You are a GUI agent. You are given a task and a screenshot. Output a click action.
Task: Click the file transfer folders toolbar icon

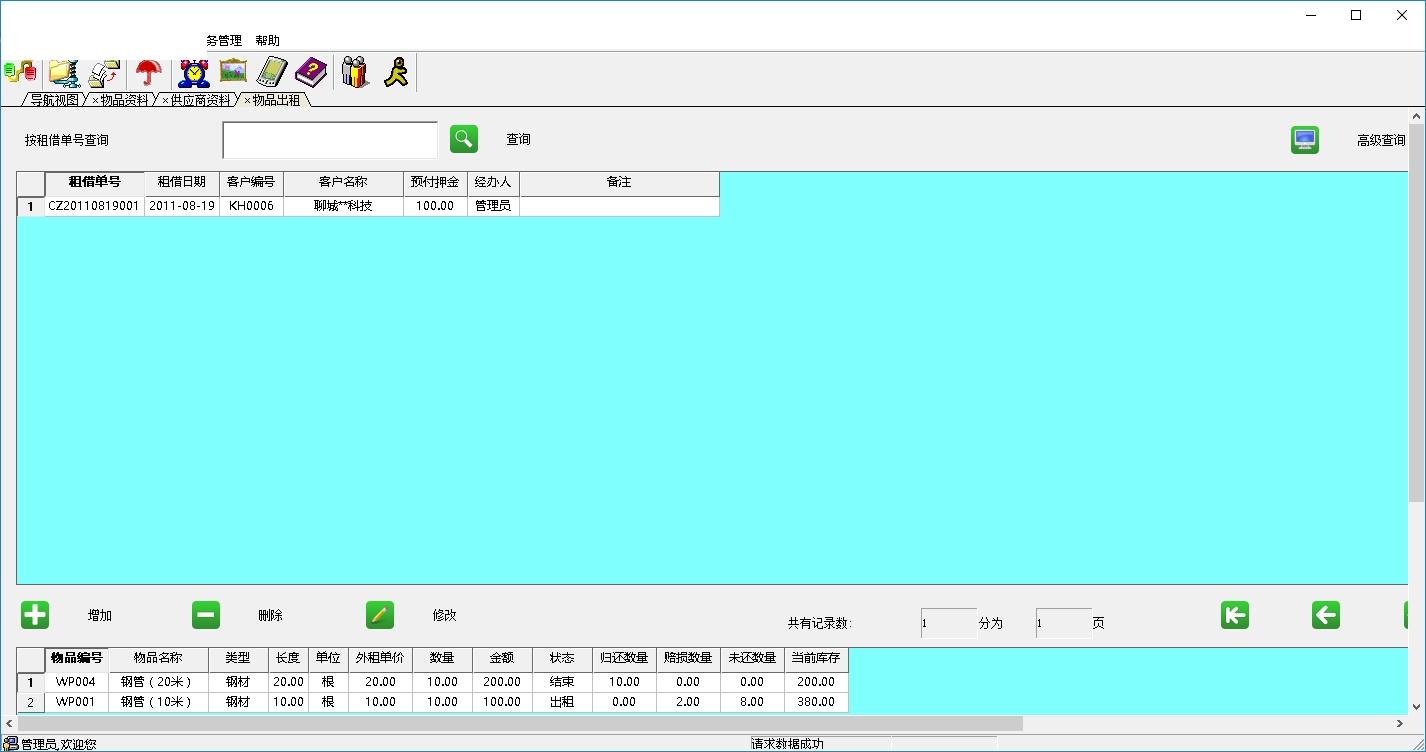[105, 72]
